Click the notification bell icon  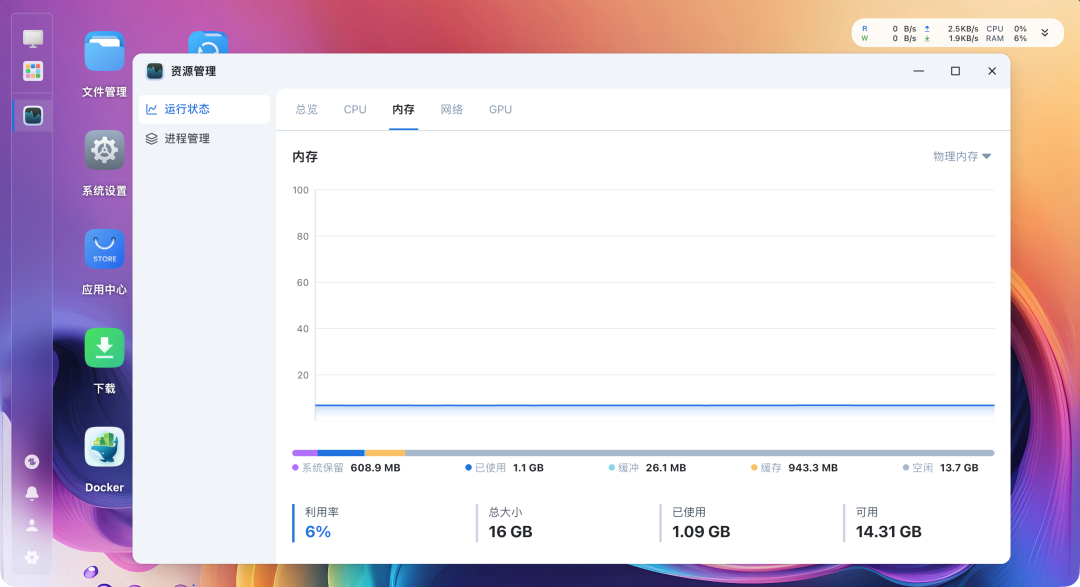pyautogui.click(x=31, y=493)
